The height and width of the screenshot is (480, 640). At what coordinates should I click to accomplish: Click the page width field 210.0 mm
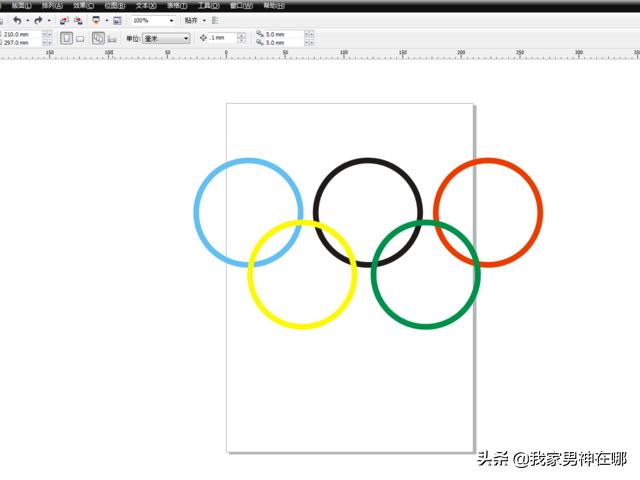pos(22,34)
